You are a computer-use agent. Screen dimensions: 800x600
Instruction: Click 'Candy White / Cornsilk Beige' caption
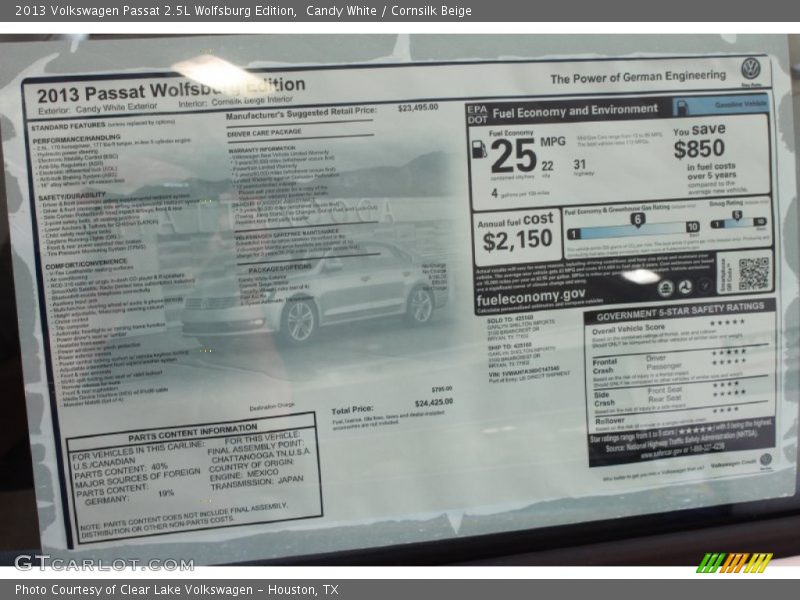pyautogui.click(x=389, y=11)
